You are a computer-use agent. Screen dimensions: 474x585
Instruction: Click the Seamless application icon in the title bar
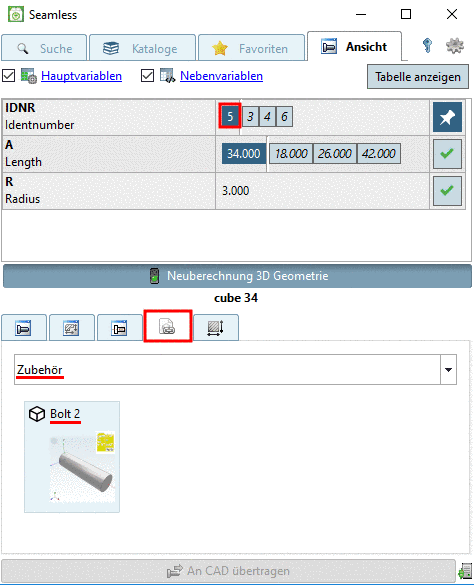click(x=16, y=15)
